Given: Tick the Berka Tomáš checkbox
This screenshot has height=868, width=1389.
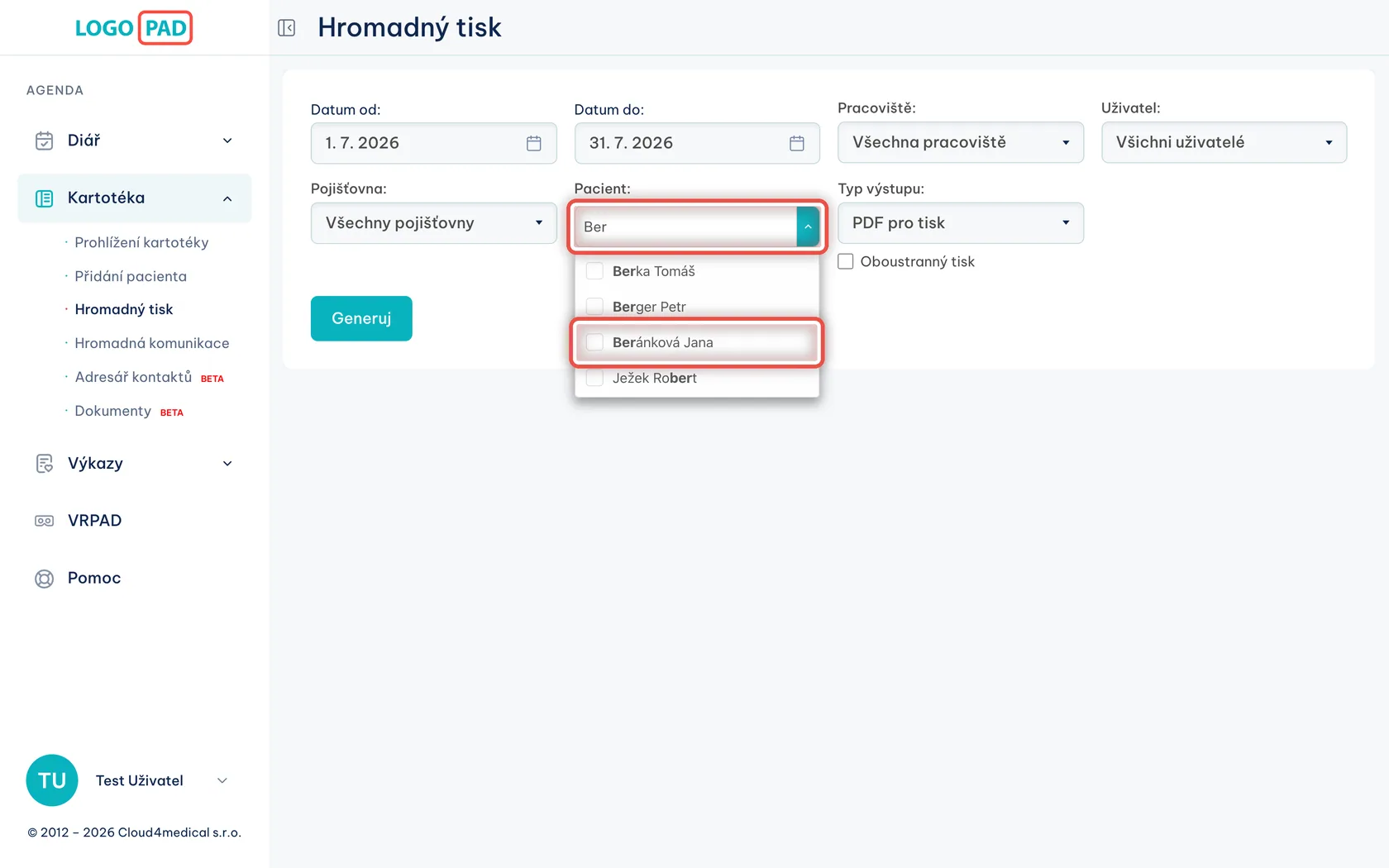Looking at the screenshot, I should (594, 271).
